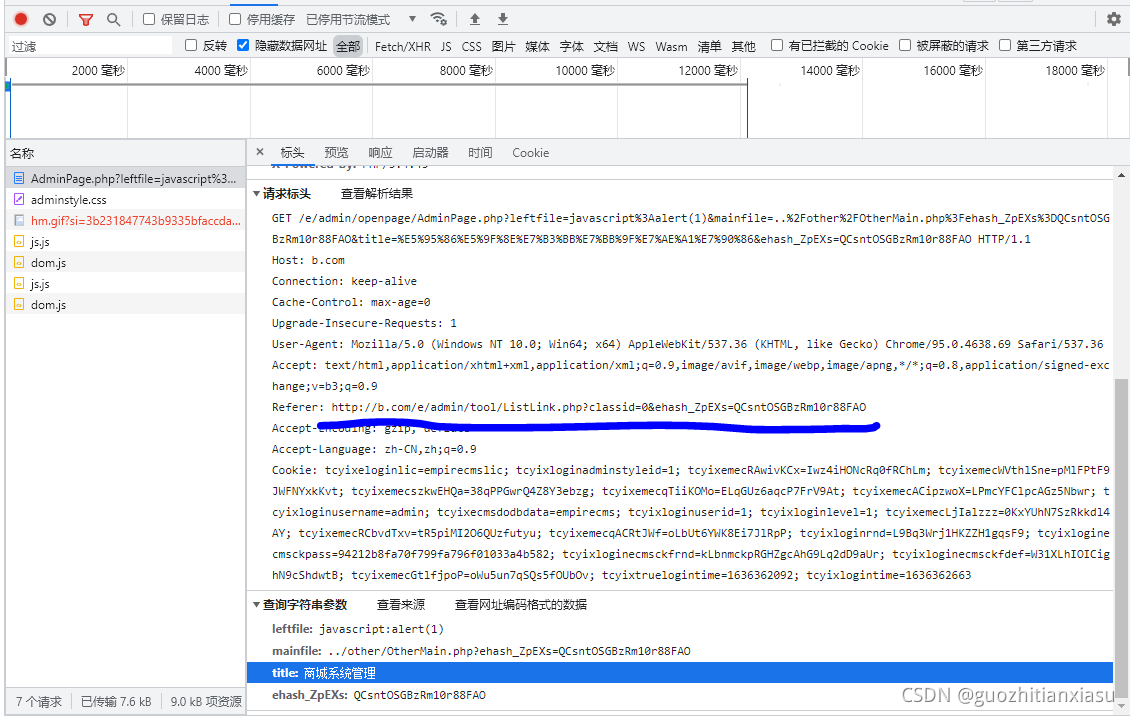The image size is (1130, 716).
Task: Select the hm.gif?si= request row
Action: click(125, 220)
